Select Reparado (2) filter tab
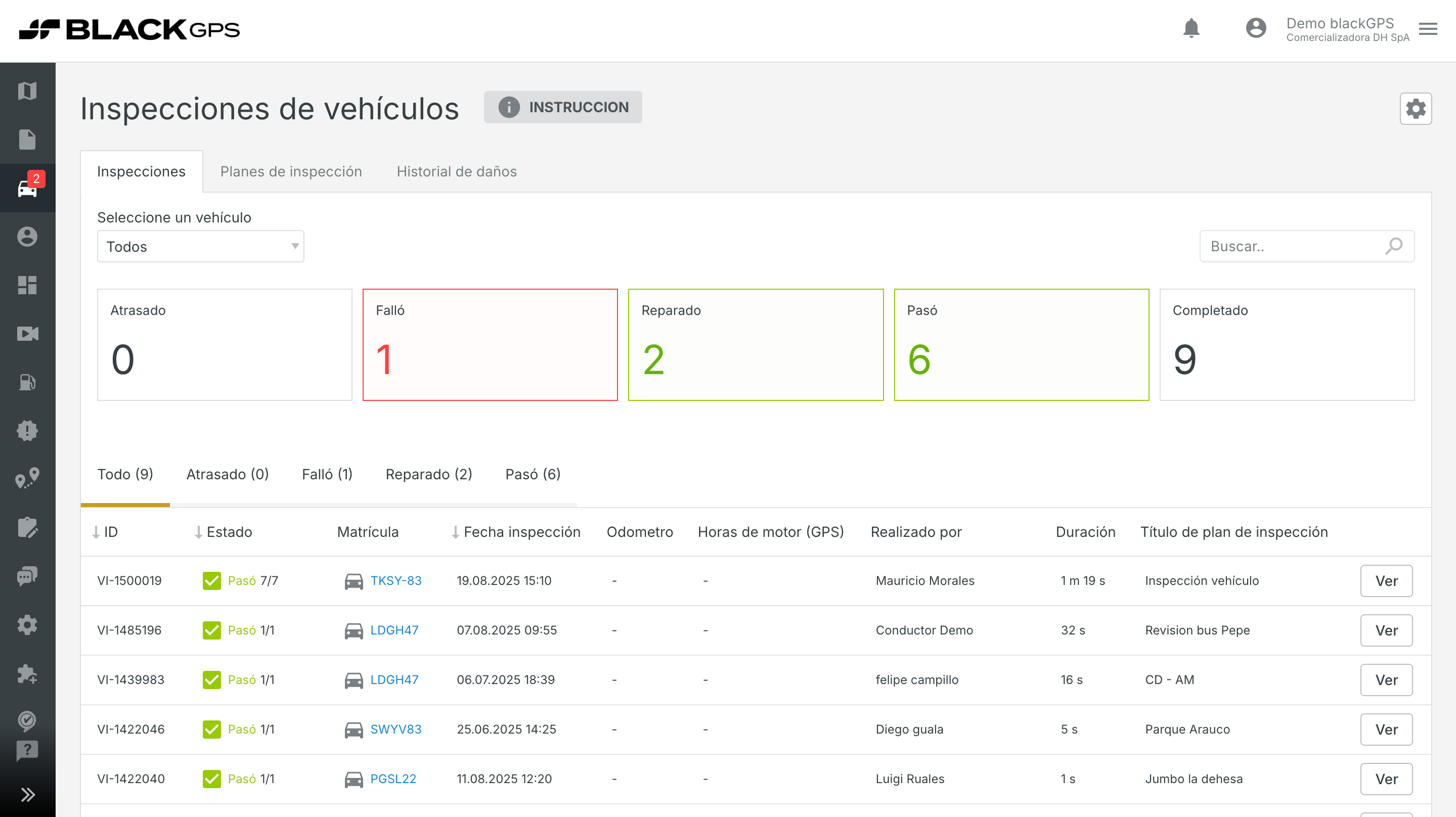The height and width of the screenshot is (817, 1456). pyautogui.click(x=429, y=474)
